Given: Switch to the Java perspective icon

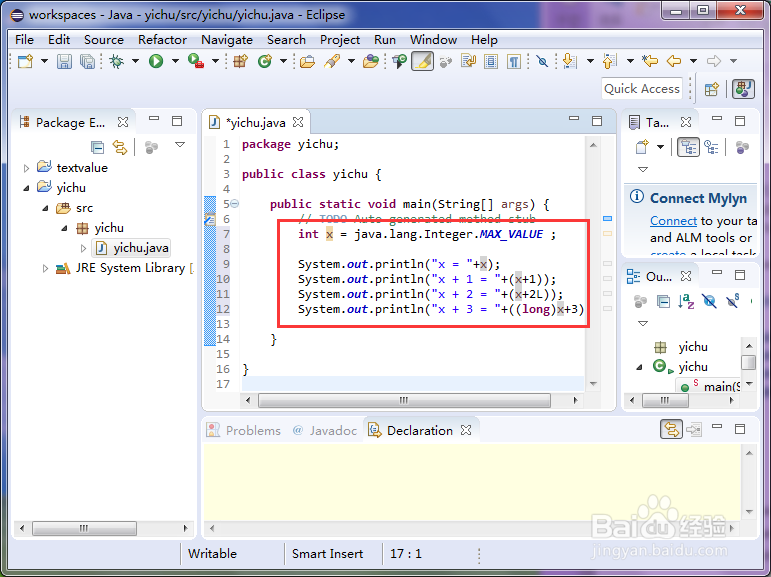Looking at the screenshot, I should pos(743,89).
